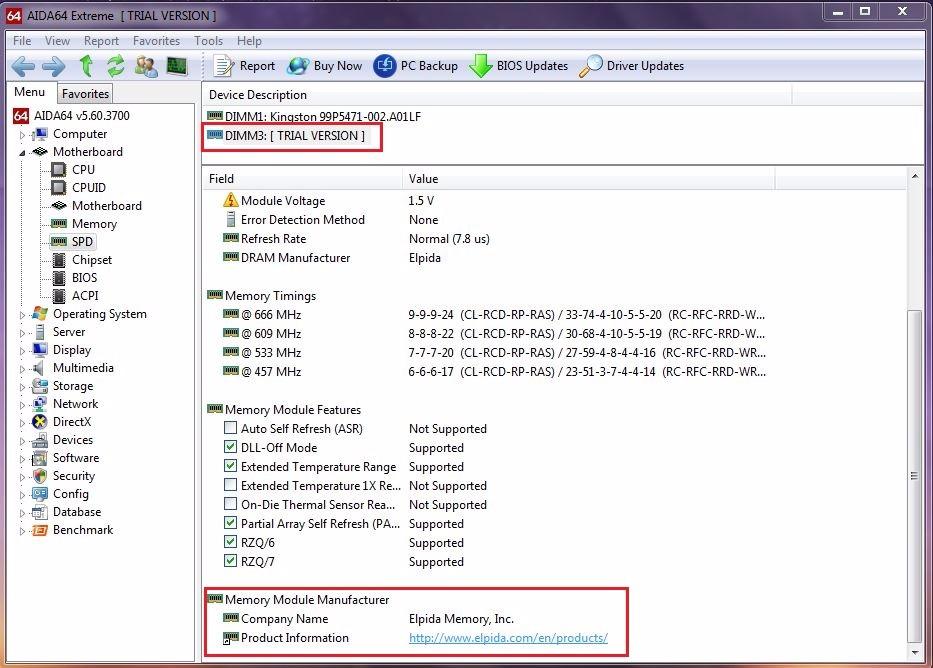Toggle the DLL-Off Mode checkbox

231,448
